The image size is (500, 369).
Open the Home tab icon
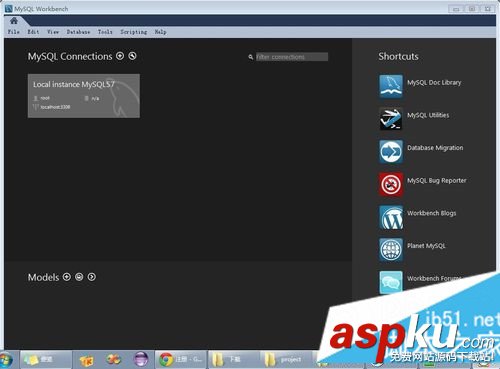(14, 21)
